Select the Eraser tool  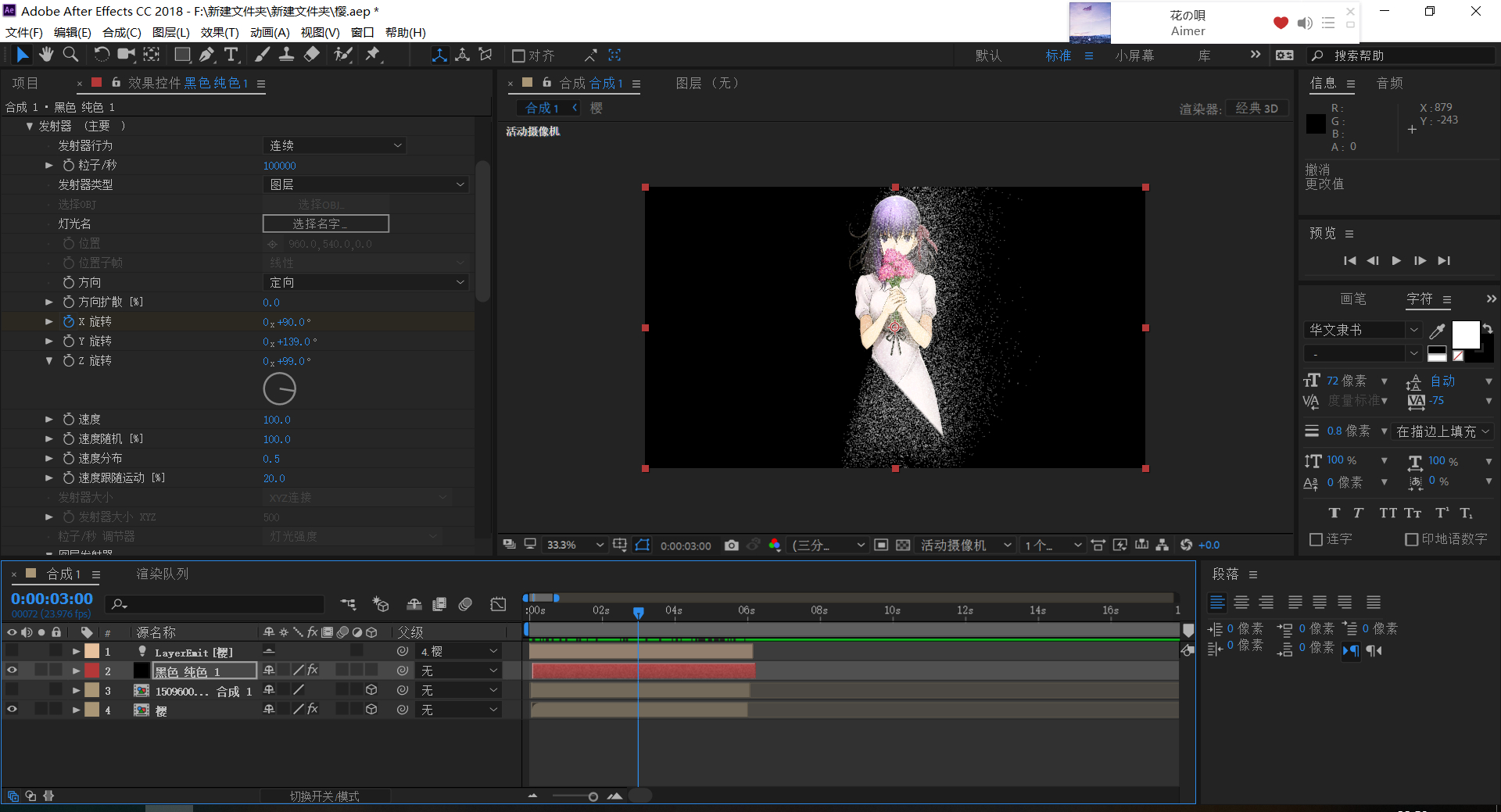coord(312,55)
